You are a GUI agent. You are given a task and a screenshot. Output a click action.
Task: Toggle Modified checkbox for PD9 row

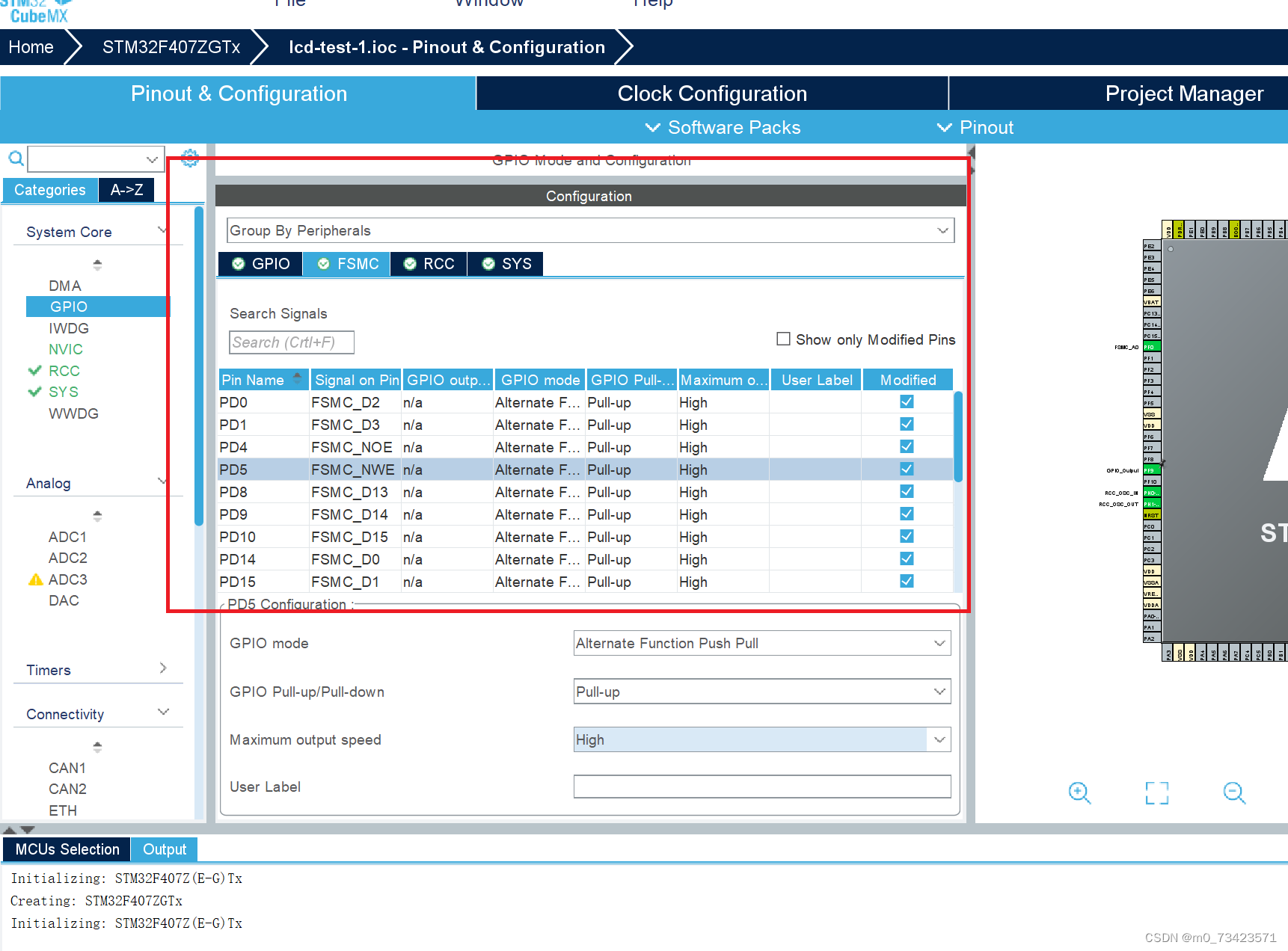point(907,514)
